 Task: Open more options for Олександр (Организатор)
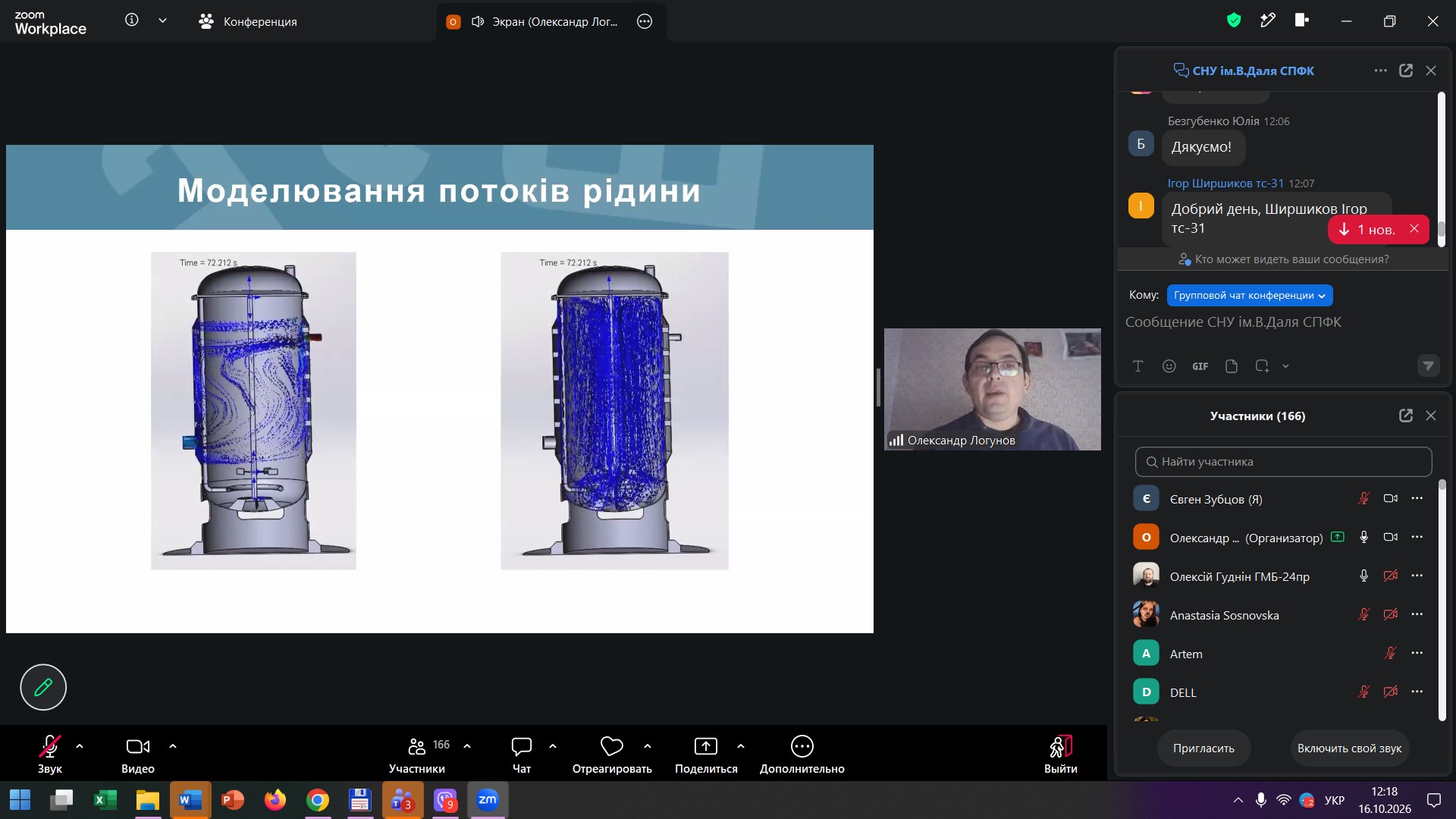click(x=1417, y=537)
